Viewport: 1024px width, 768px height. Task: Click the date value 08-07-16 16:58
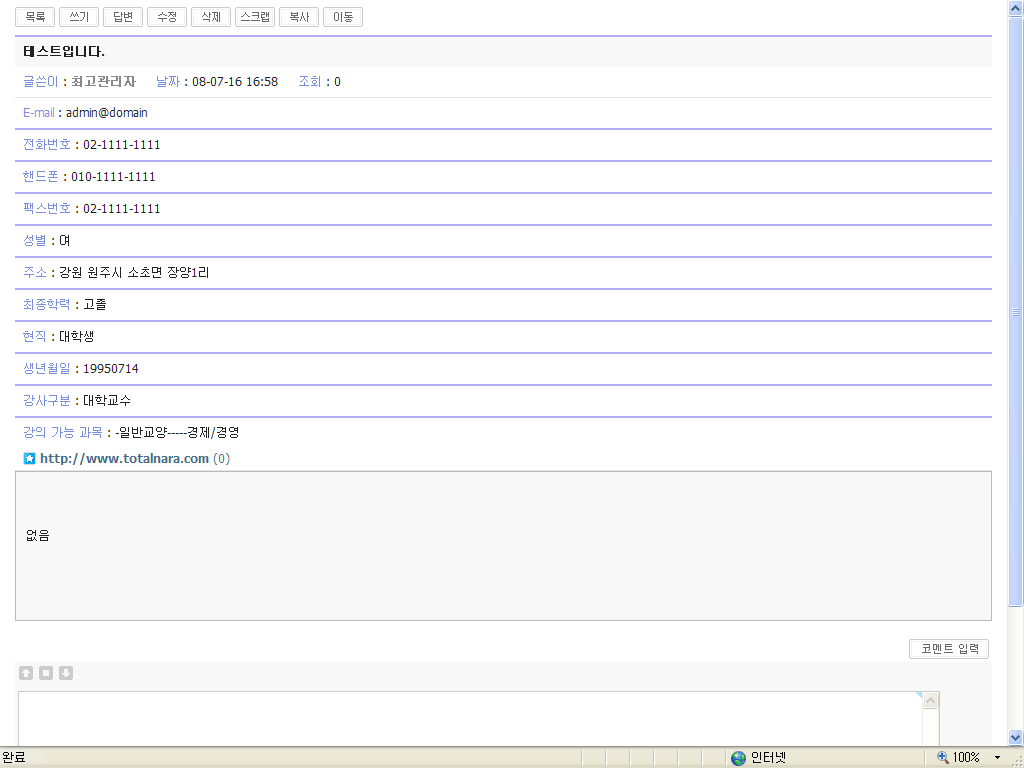(x=235, y=82)
